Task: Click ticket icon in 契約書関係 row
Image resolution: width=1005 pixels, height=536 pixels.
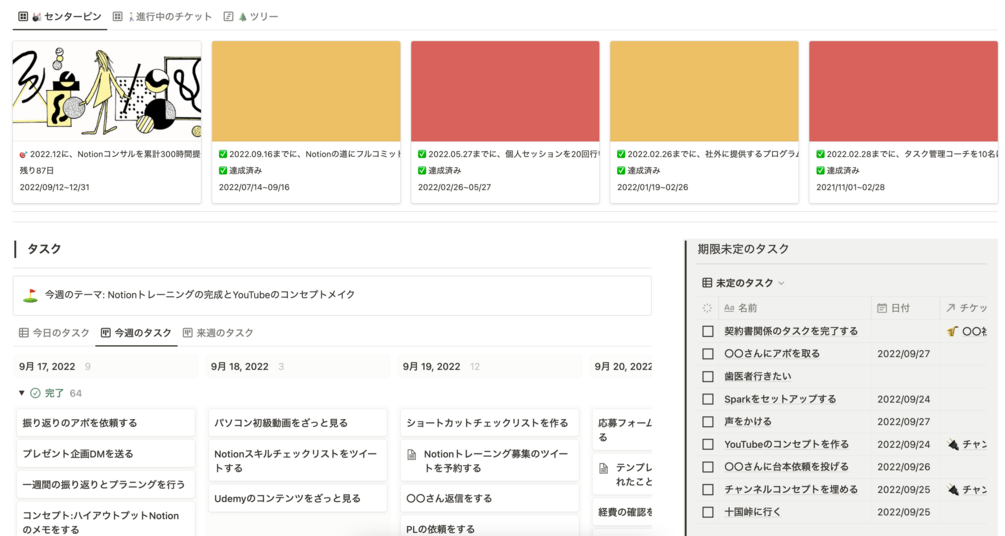Action: click(952, 331)
